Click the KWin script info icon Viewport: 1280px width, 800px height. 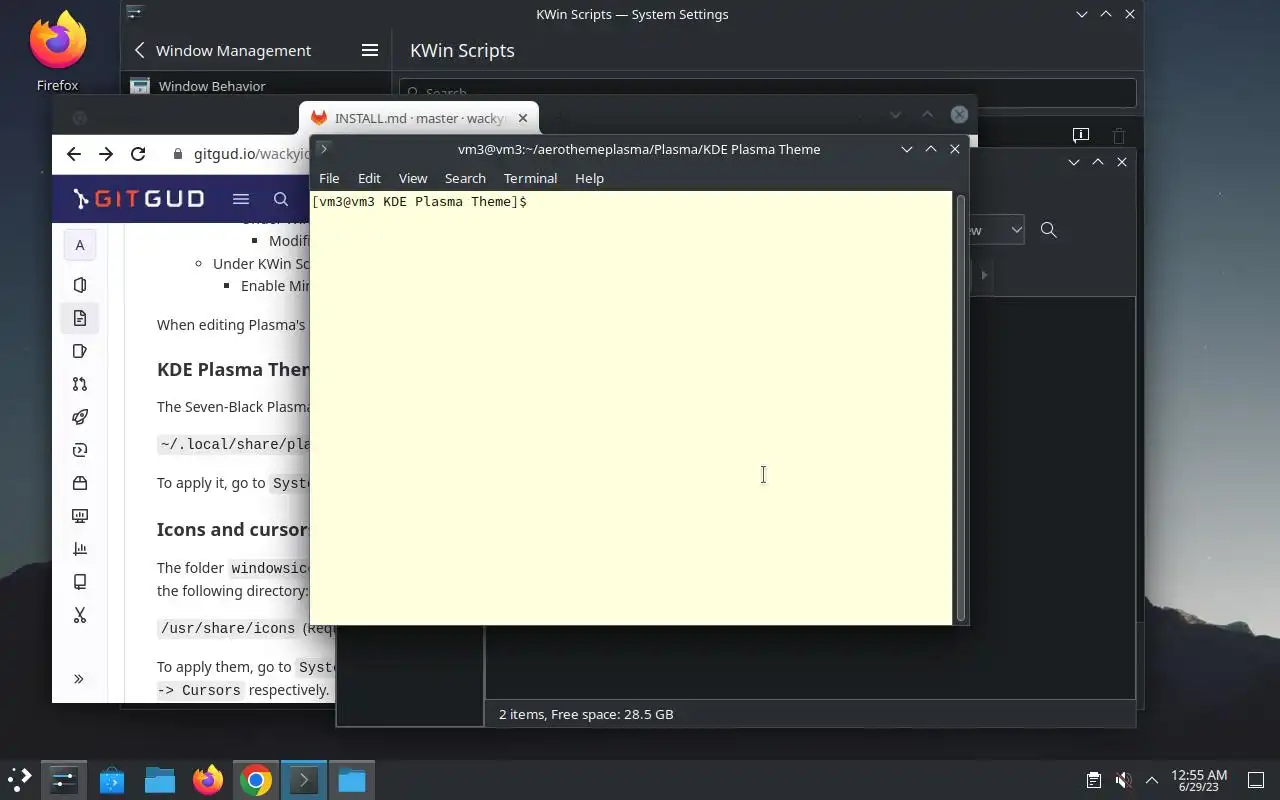tap(1081, 135)
